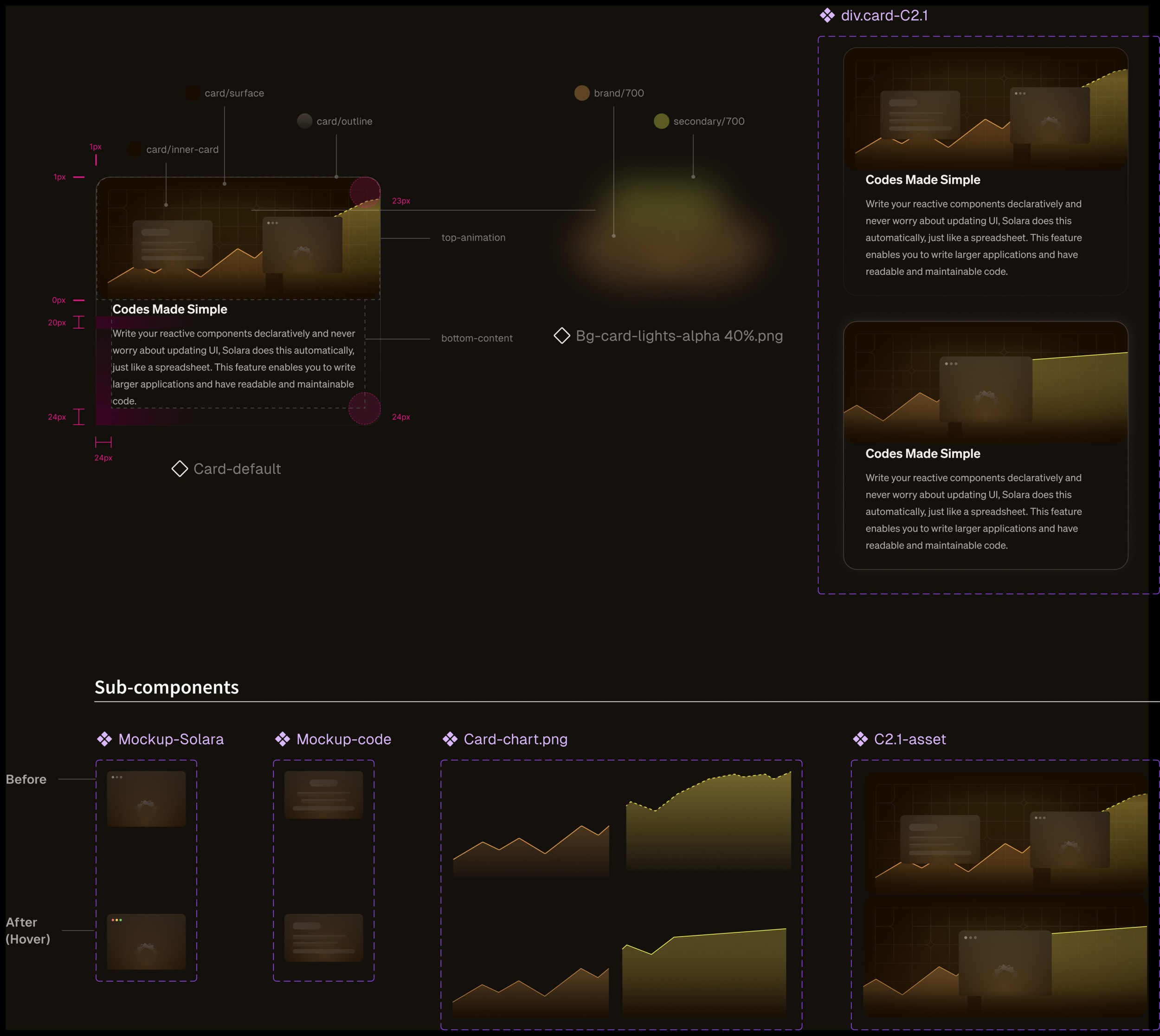Click the card/outline text label
This screenshot has width=1160, height=1036.
pyautogui.click(x=344, y=121)
